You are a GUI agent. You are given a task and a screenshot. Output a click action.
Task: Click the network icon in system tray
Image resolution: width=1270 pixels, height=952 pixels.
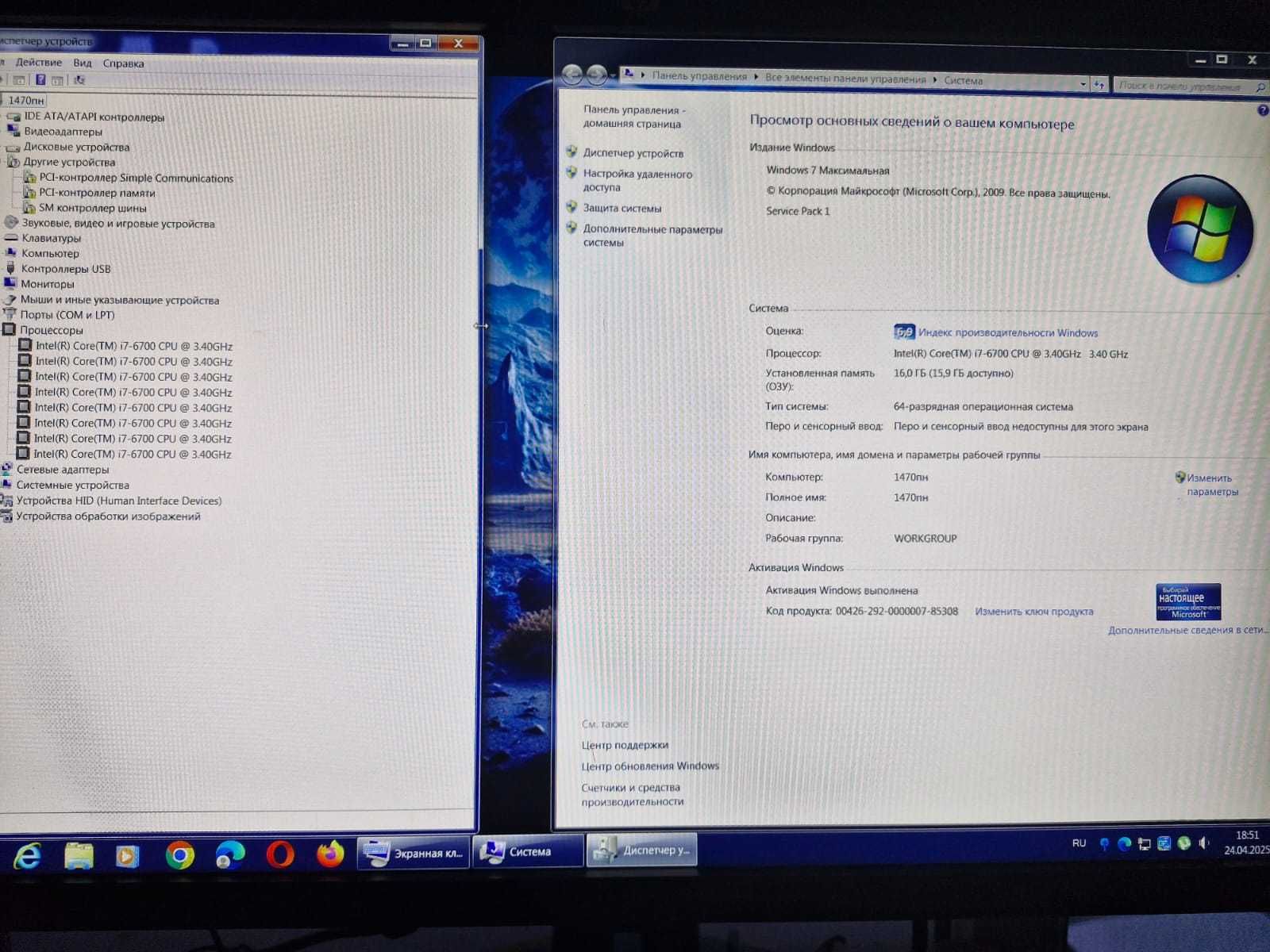[x=1144, y=843]
